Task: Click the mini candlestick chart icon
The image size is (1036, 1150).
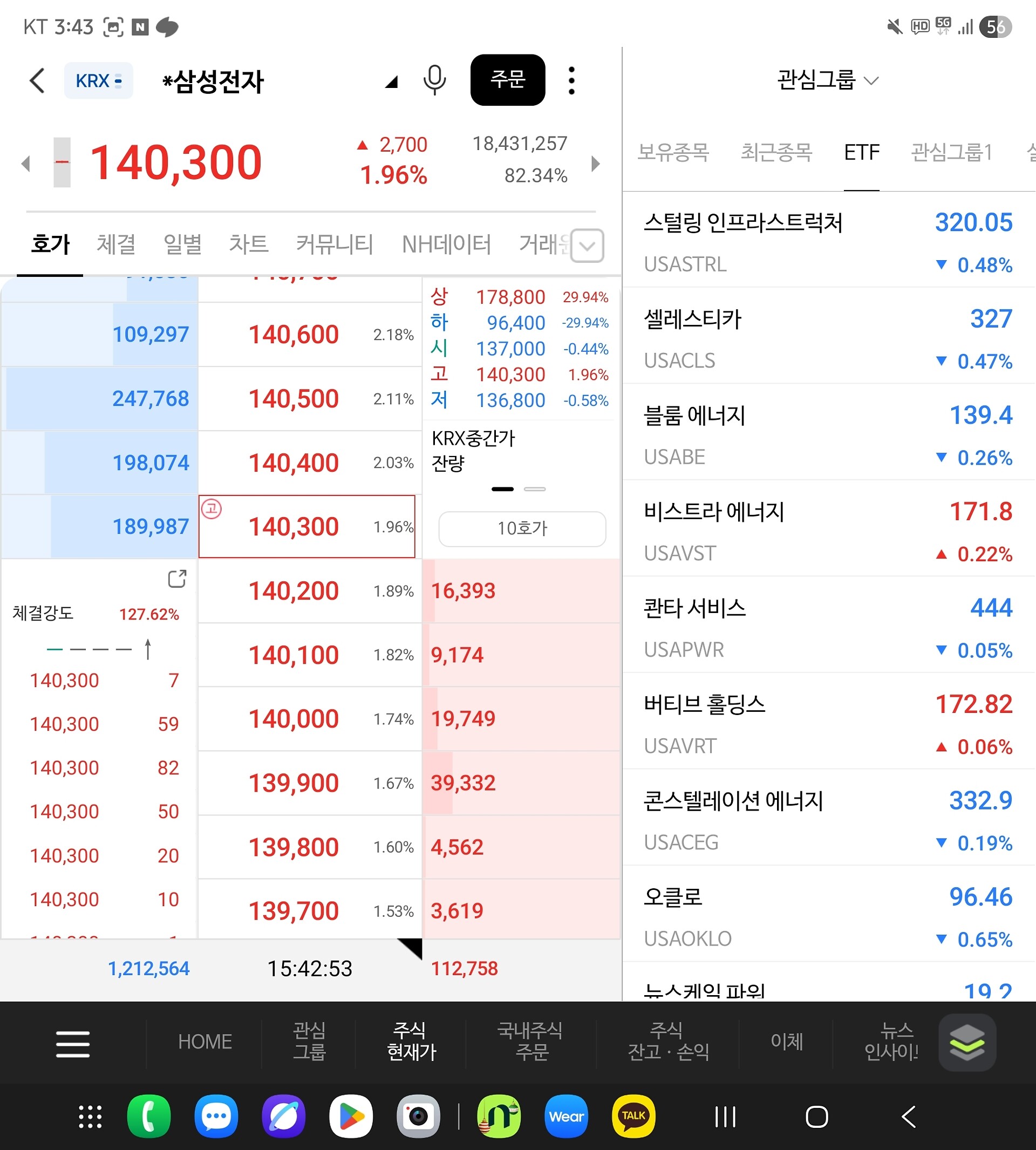Action: coord(62,163)
